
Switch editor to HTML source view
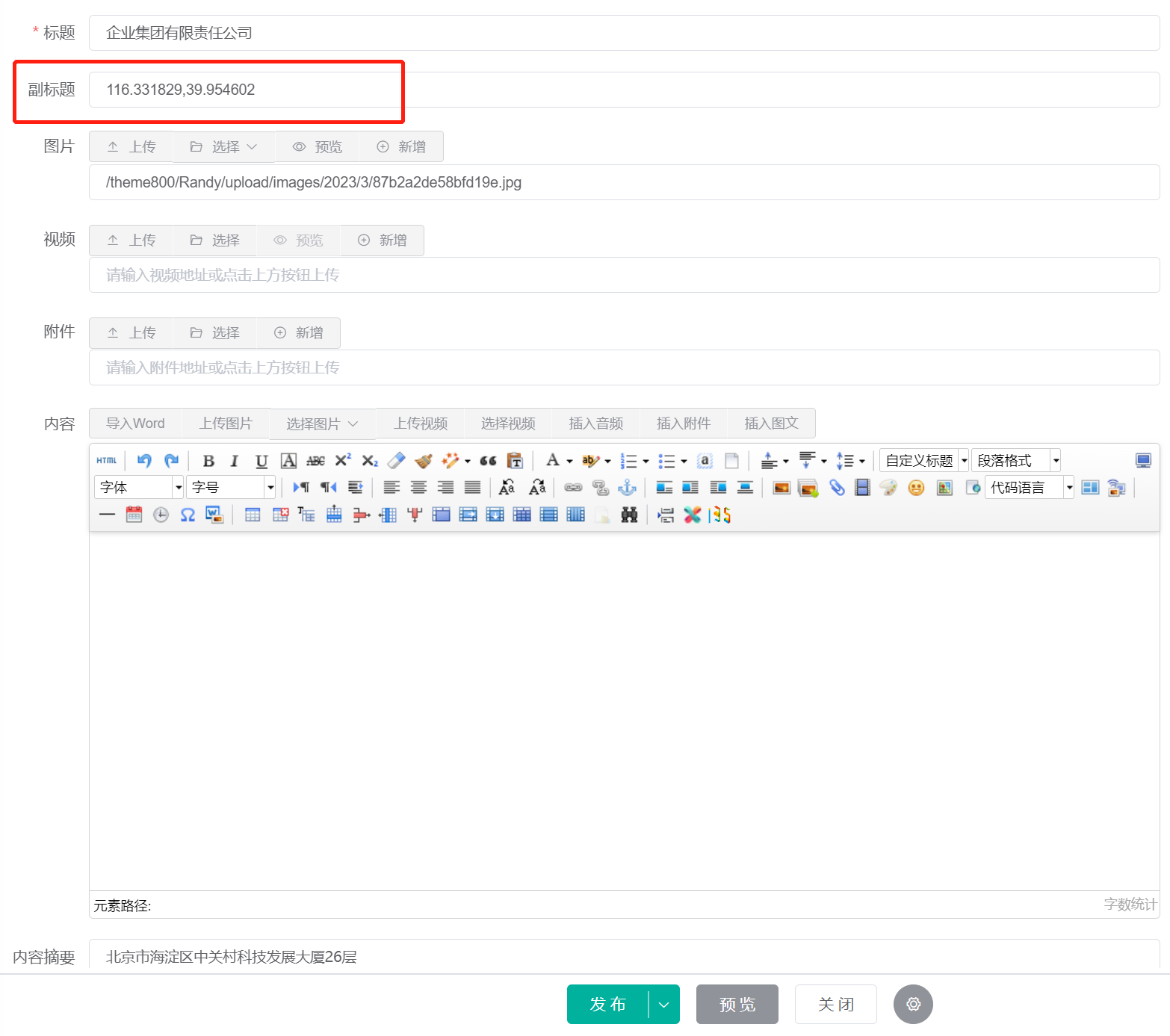(107, 460)
